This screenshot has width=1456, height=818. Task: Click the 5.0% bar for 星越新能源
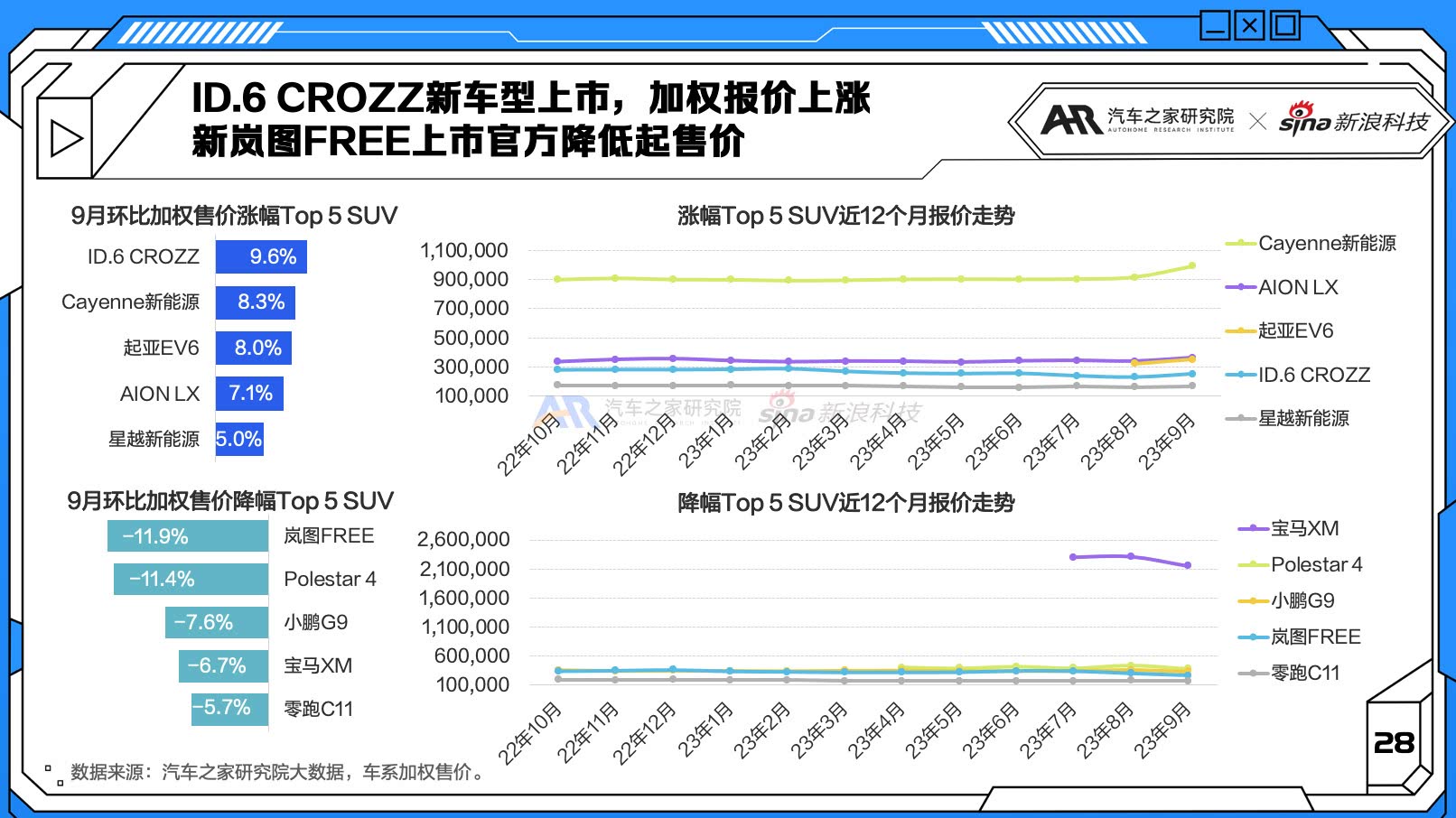tap(239, 440)
